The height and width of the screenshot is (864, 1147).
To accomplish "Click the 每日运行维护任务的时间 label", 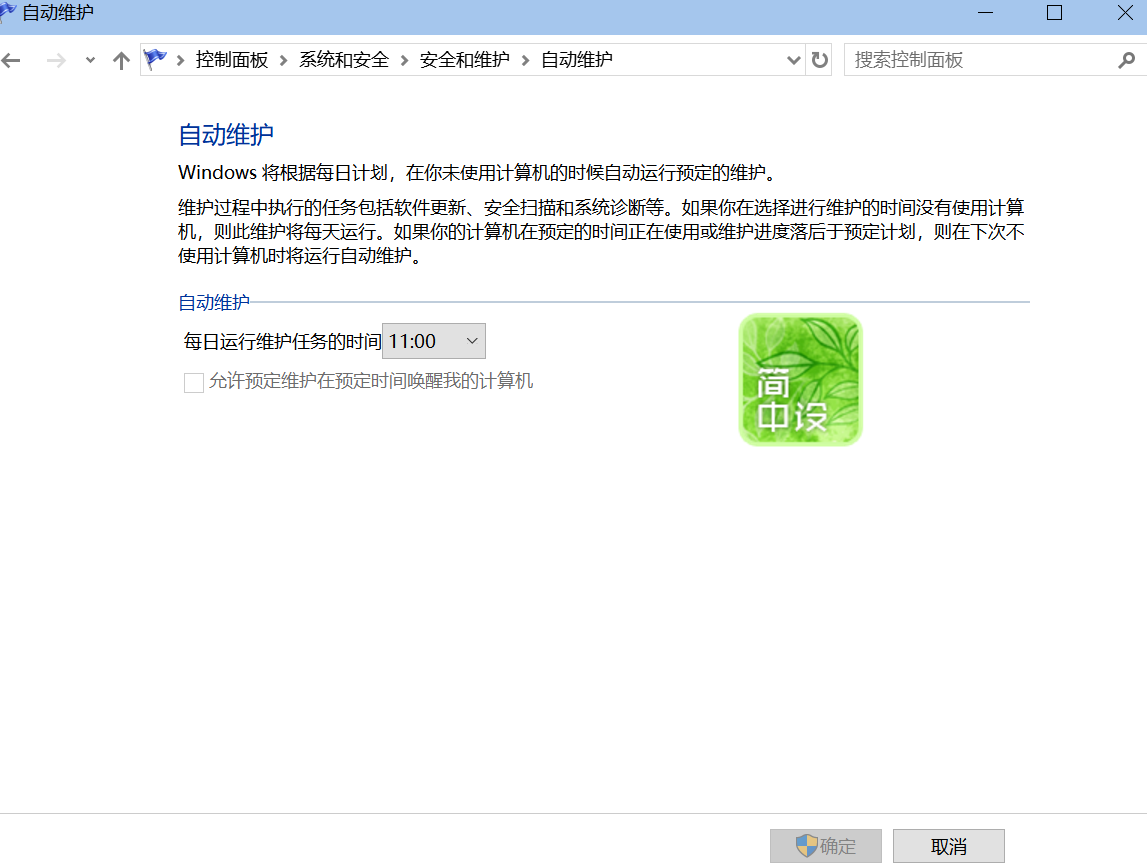I will pyautogui.click(x=282, y=342).
